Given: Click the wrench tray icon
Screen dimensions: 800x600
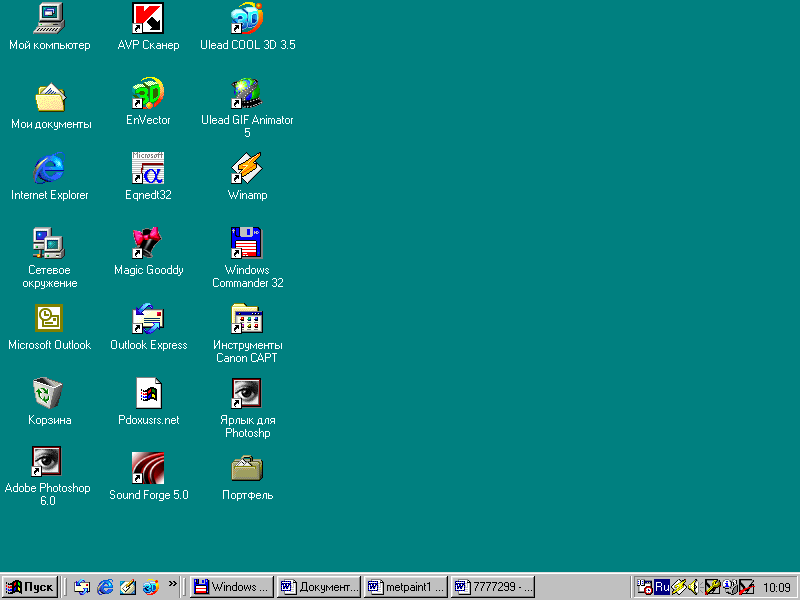Looking at the screenshot, I should 712,587.
